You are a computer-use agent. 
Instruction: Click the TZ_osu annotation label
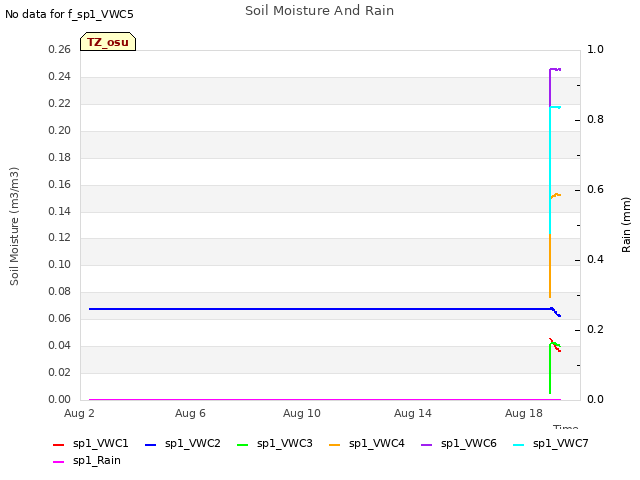click(x=108, y=42)
